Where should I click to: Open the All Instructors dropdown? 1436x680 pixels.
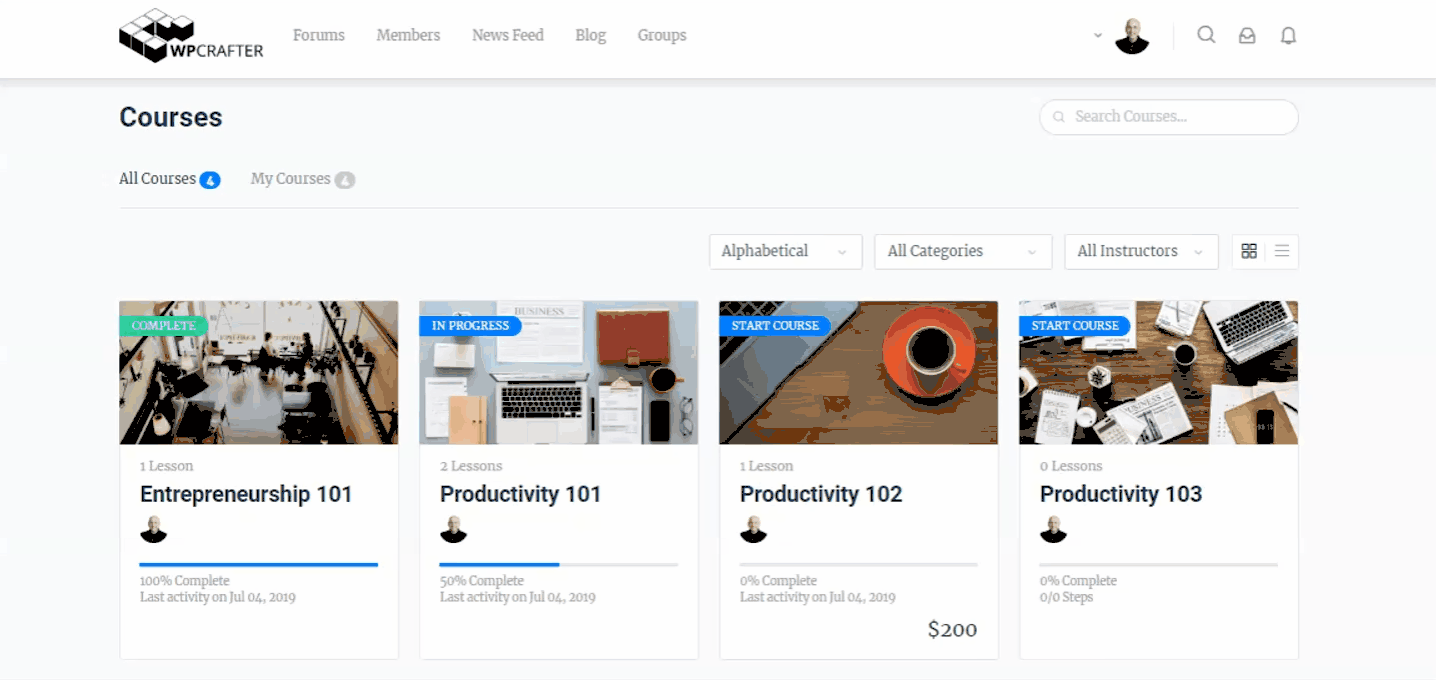pos(1141,251)
